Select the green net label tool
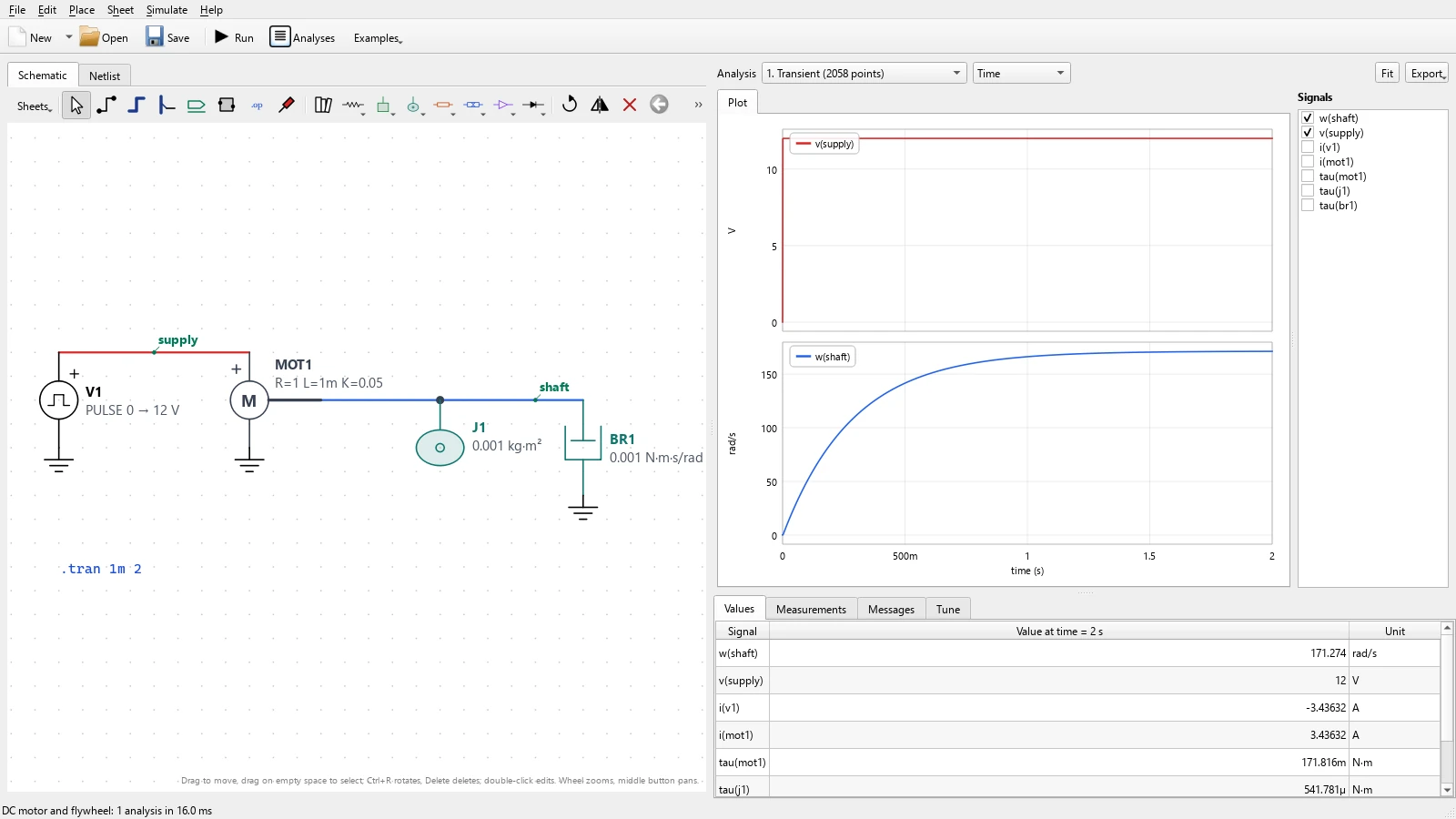Image resolution: width=1456 pixels, height=819 pixels. 197,106
